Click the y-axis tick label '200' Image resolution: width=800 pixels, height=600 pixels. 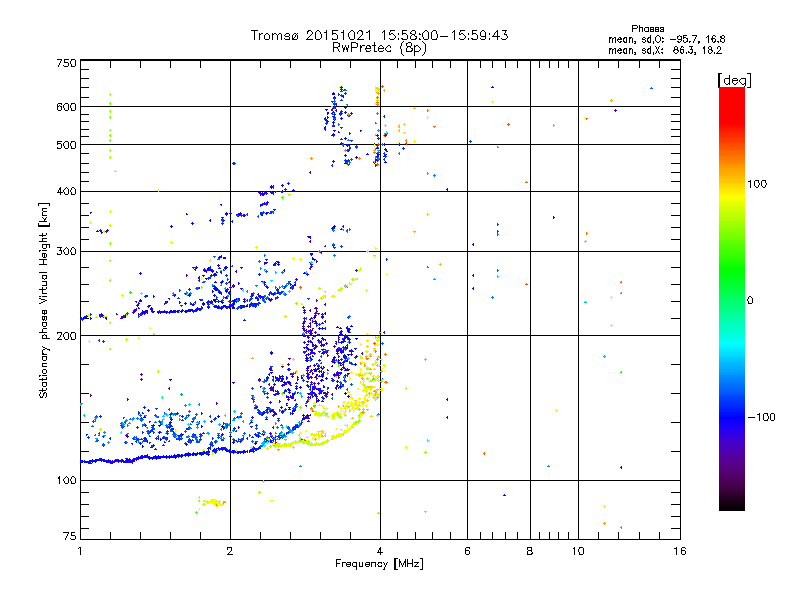click(66, 336)
